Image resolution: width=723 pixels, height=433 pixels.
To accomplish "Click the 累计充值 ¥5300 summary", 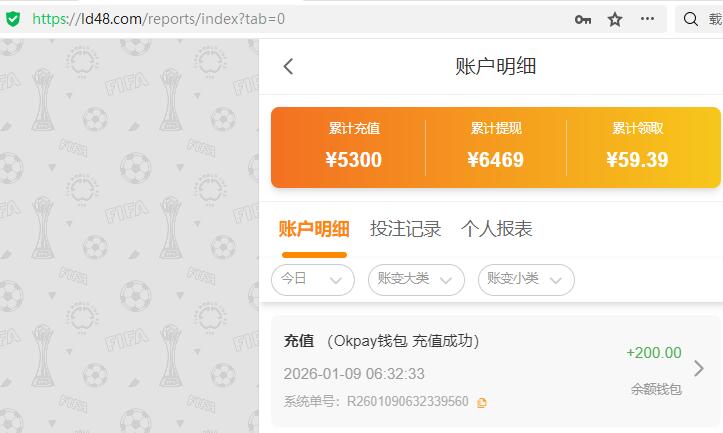I will 354,148.
